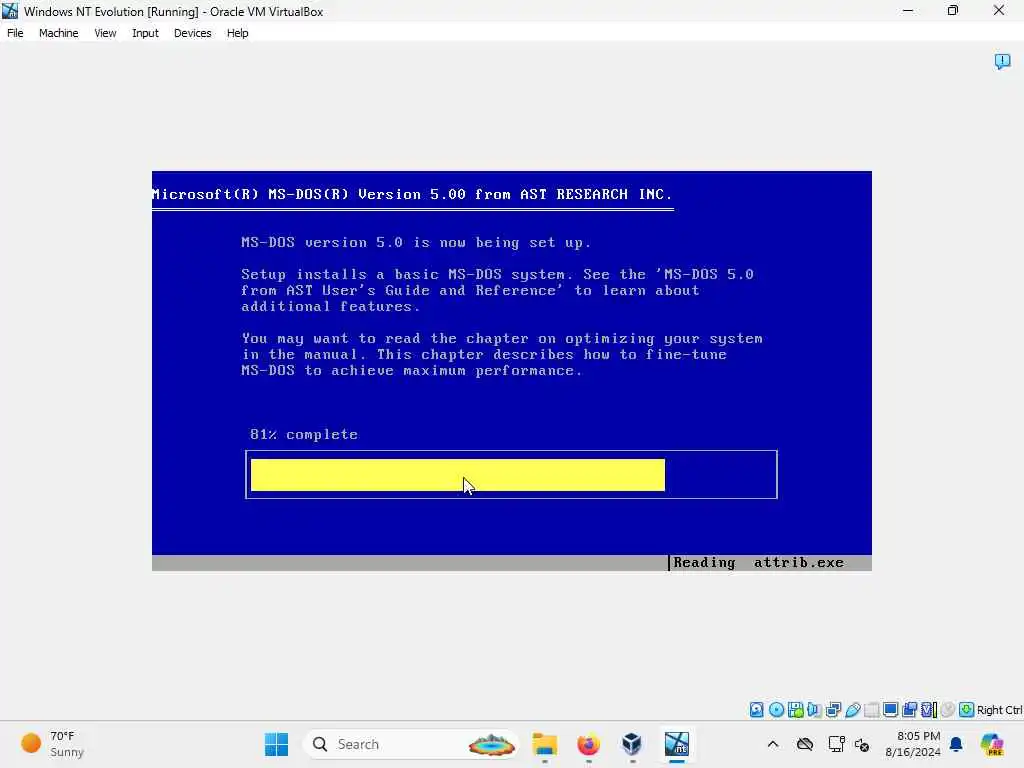The image size is (1024, 768).
Task: Click the network connection tray icon
Action: pos(836,744)
